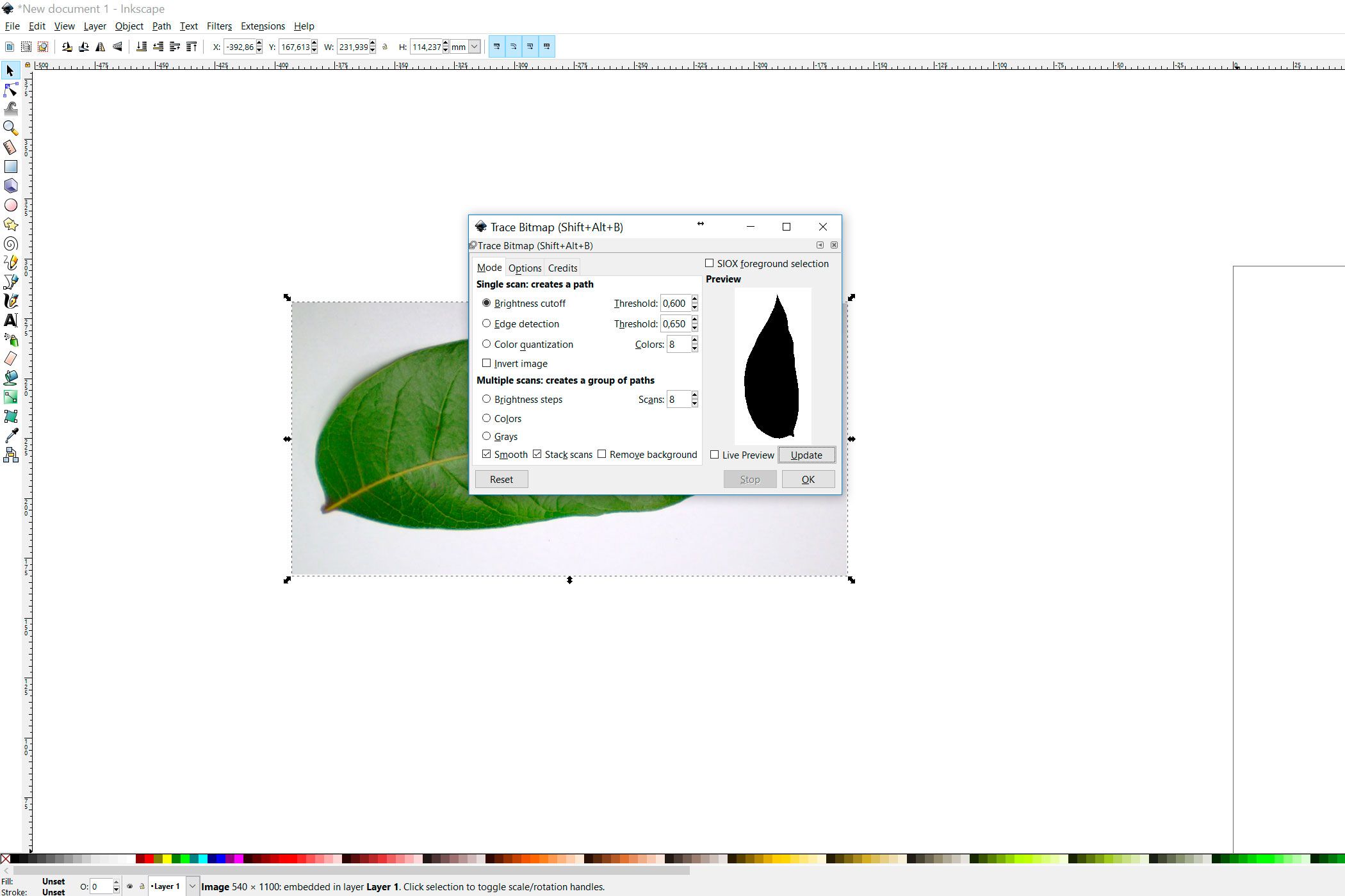
Task: Open the Filters menu
Action: (219, 26)
